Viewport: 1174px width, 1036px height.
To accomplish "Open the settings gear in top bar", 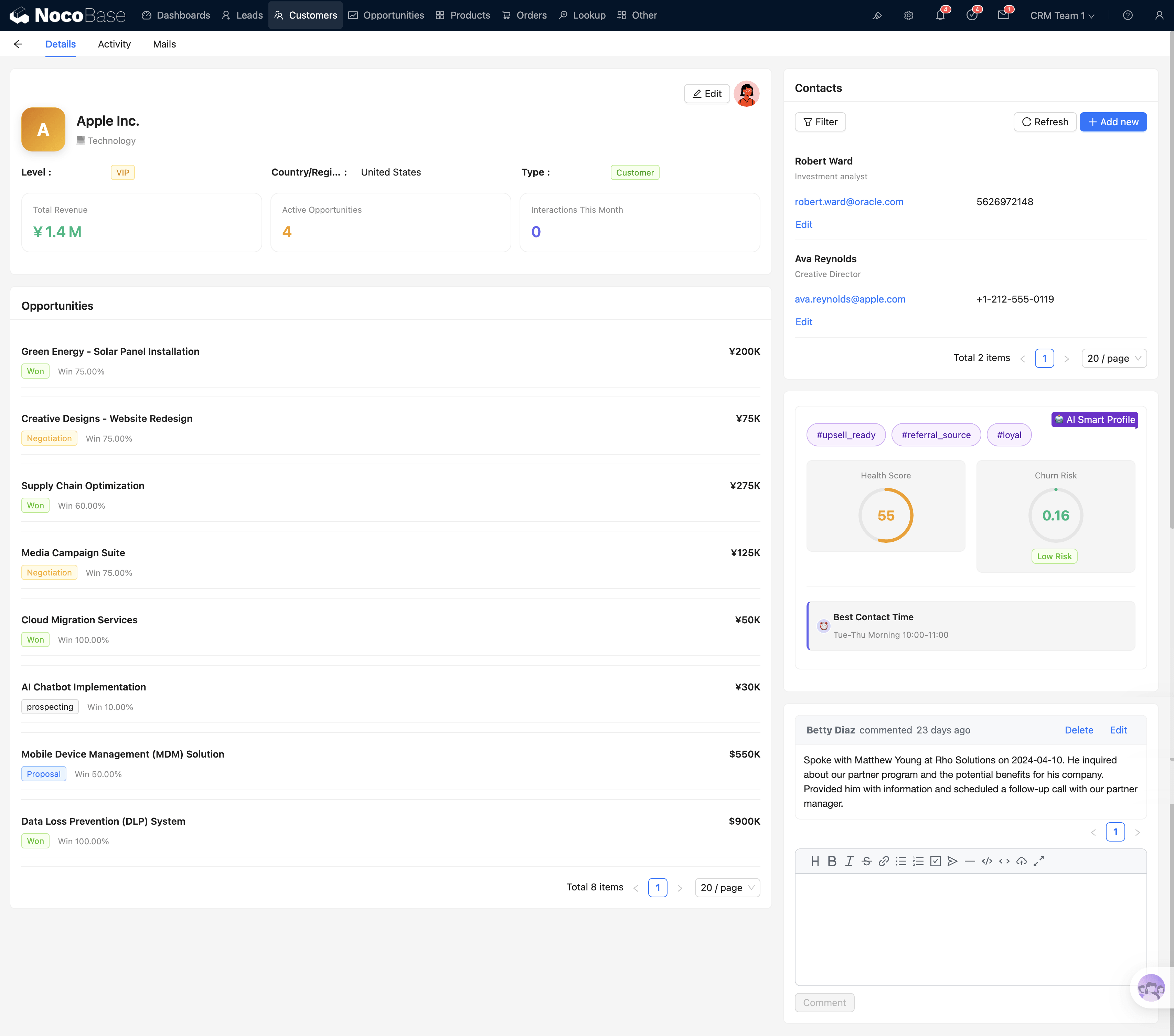I will pos(908,15).
